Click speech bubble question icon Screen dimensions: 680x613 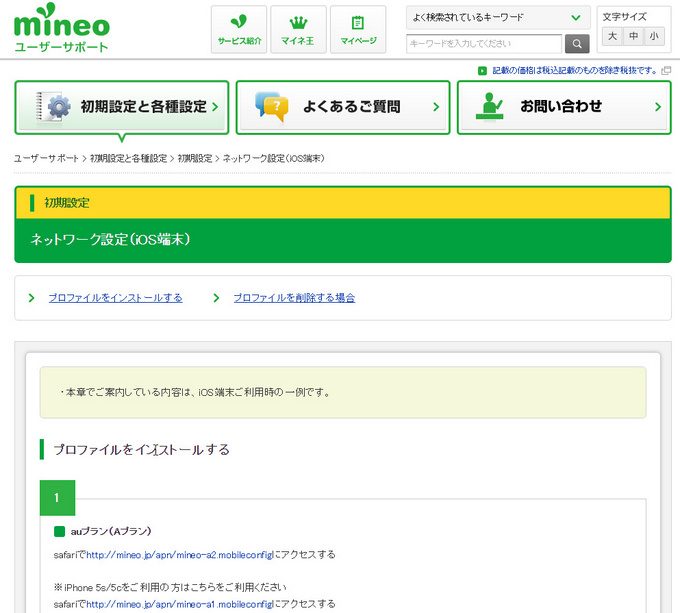[x=271, y=106]
